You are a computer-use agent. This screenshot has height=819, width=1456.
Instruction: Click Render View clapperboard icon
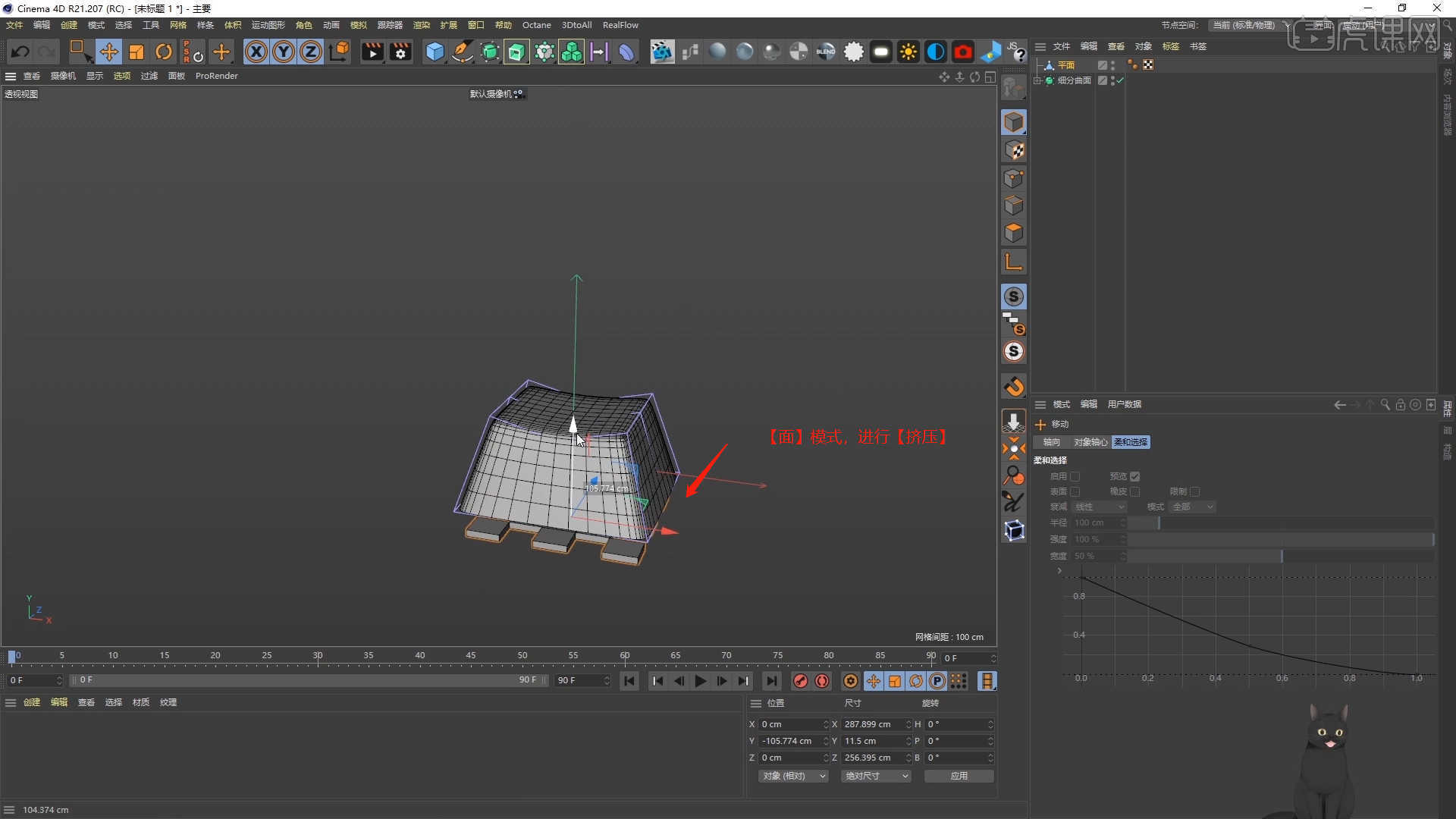372,52
